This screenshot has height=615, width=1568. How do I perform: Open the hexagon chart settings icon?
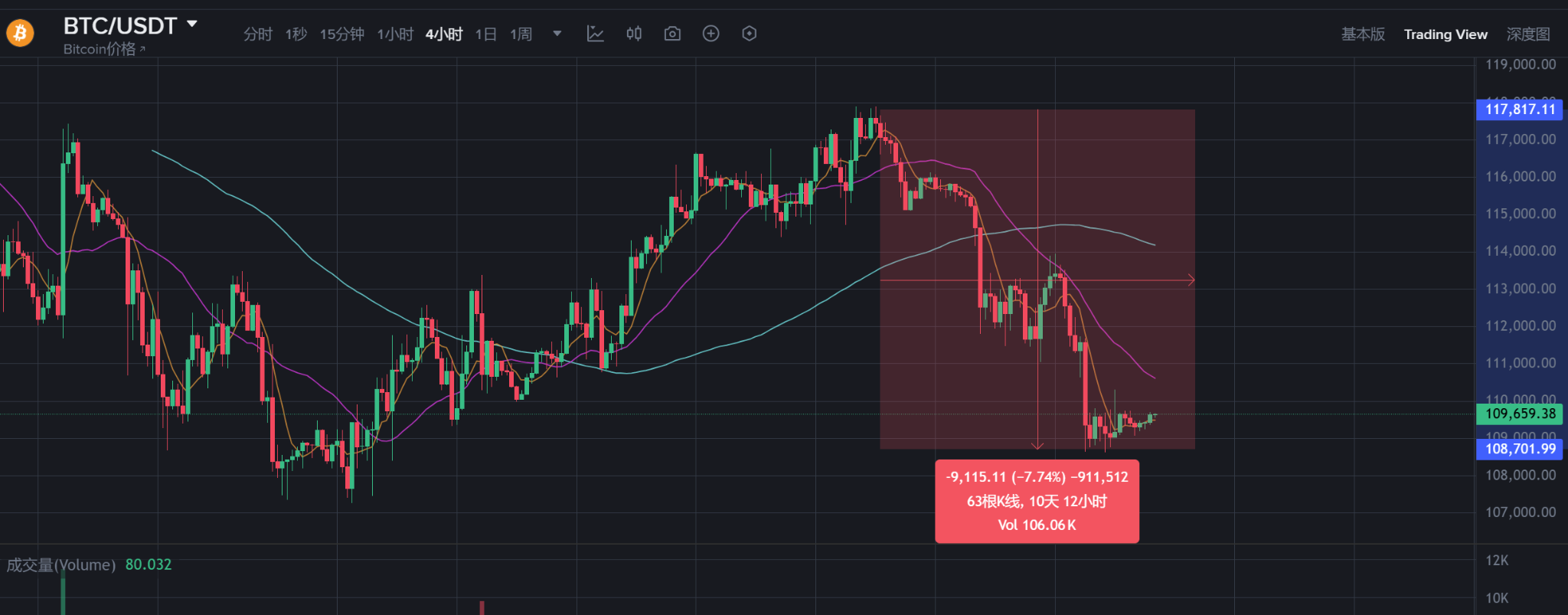click(750, 34)
